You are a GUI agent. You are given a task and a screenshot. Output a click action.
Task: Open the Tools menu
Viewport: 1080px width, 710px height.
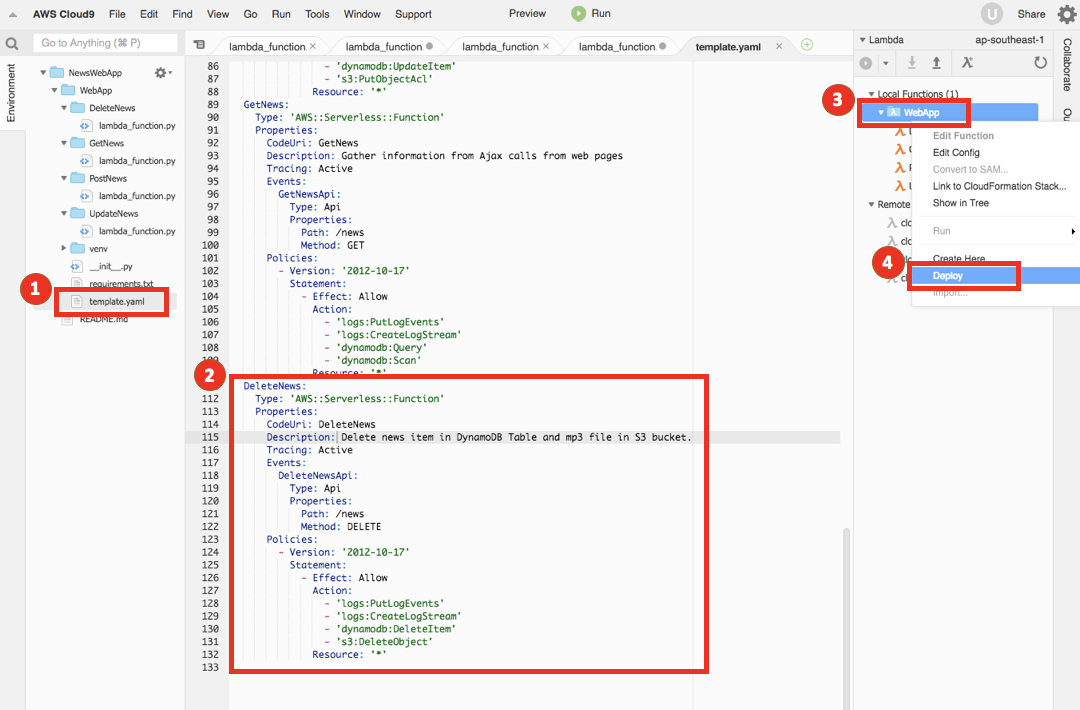(x=317, y=14)
